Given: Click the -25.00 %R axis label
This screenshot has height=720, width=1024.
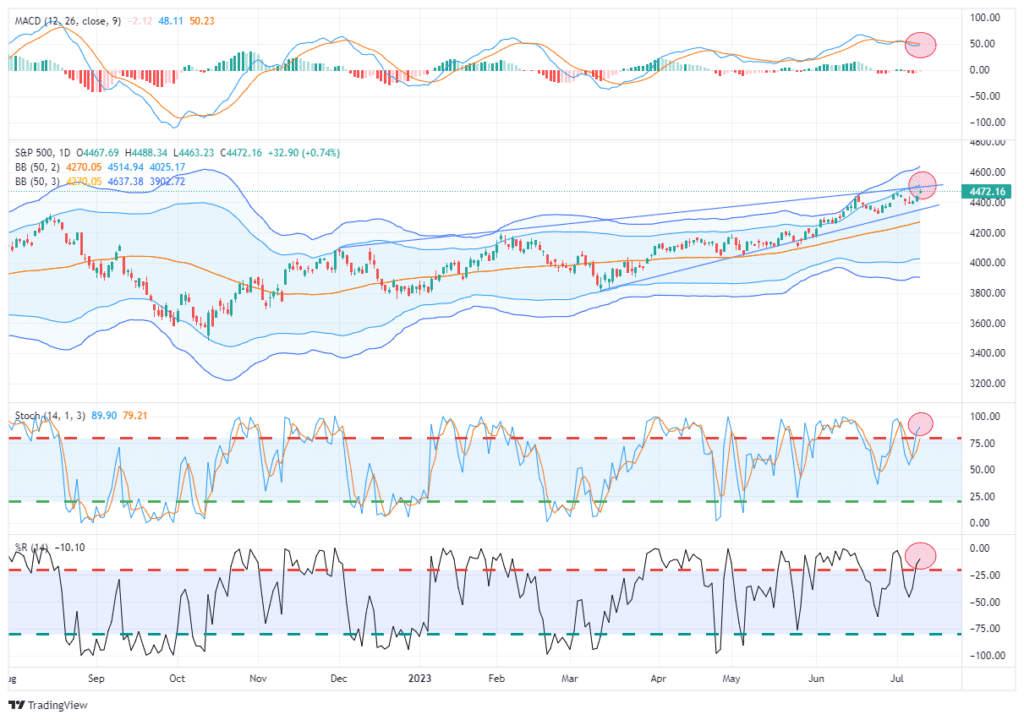Looking at the screenshot, I should (x=984, y=576).
